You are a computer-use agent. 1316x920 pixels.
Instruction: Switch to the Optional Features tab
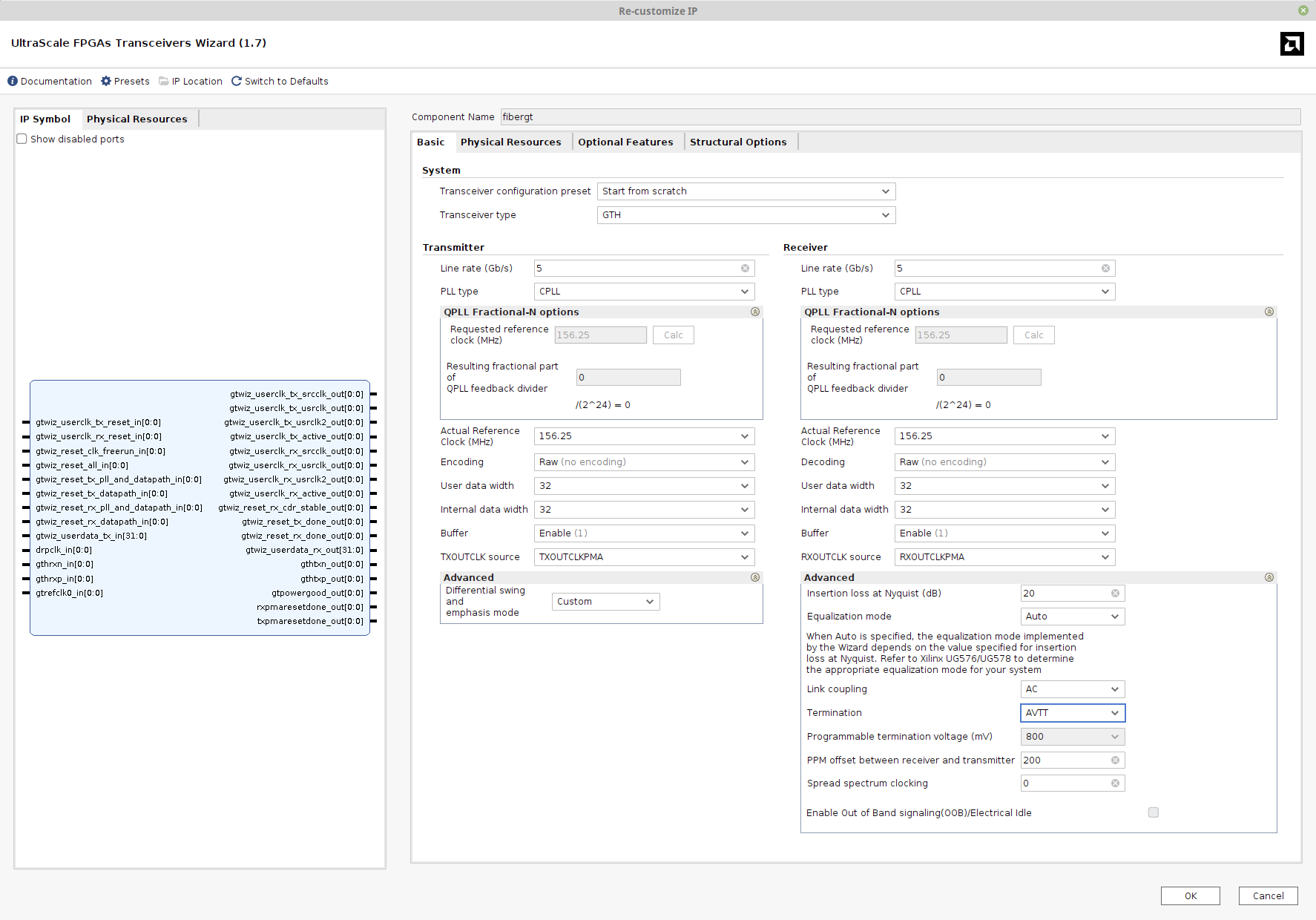pos(625,142)
